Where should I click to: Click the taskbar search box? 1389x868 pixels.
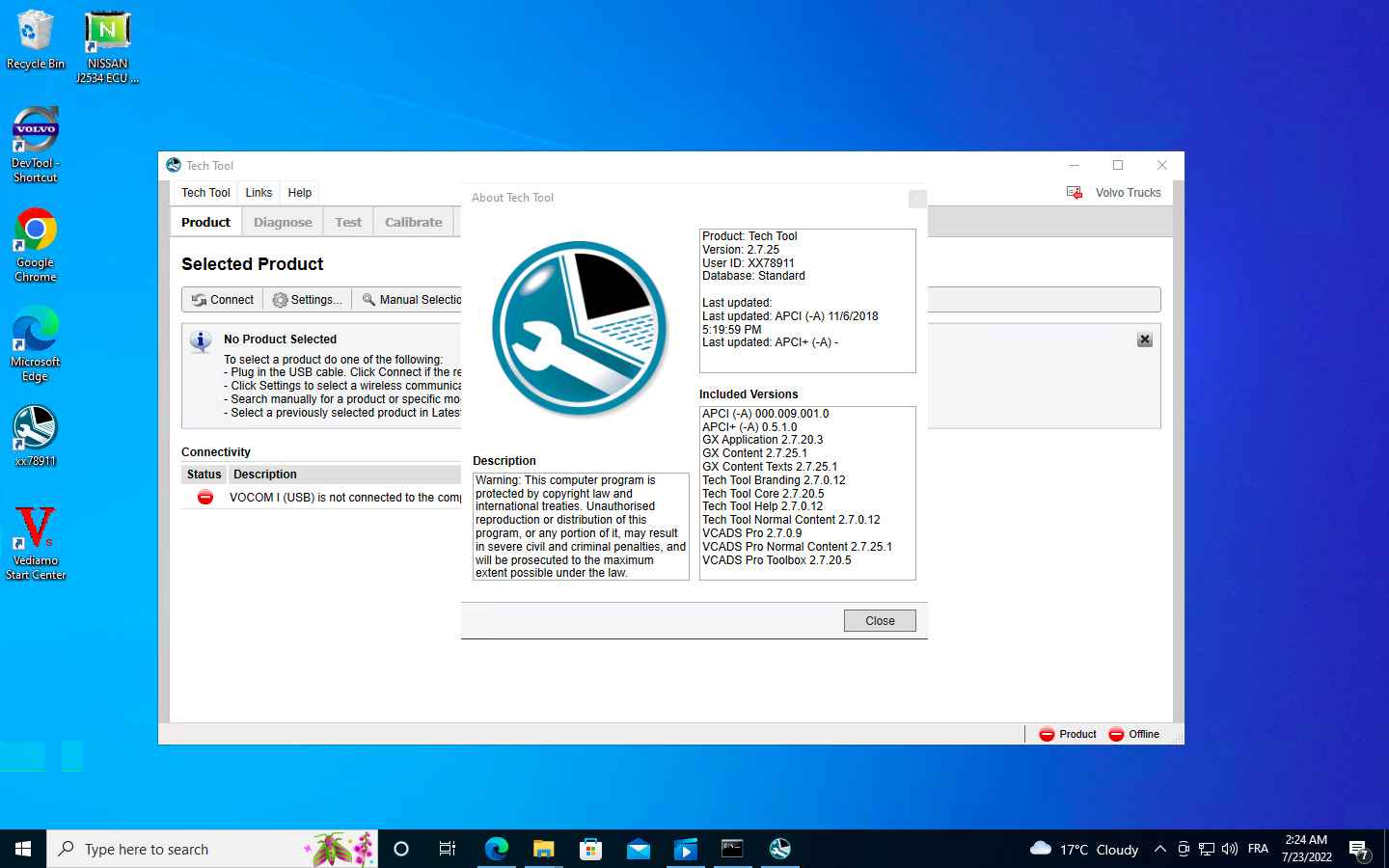[x=212, y=849]
